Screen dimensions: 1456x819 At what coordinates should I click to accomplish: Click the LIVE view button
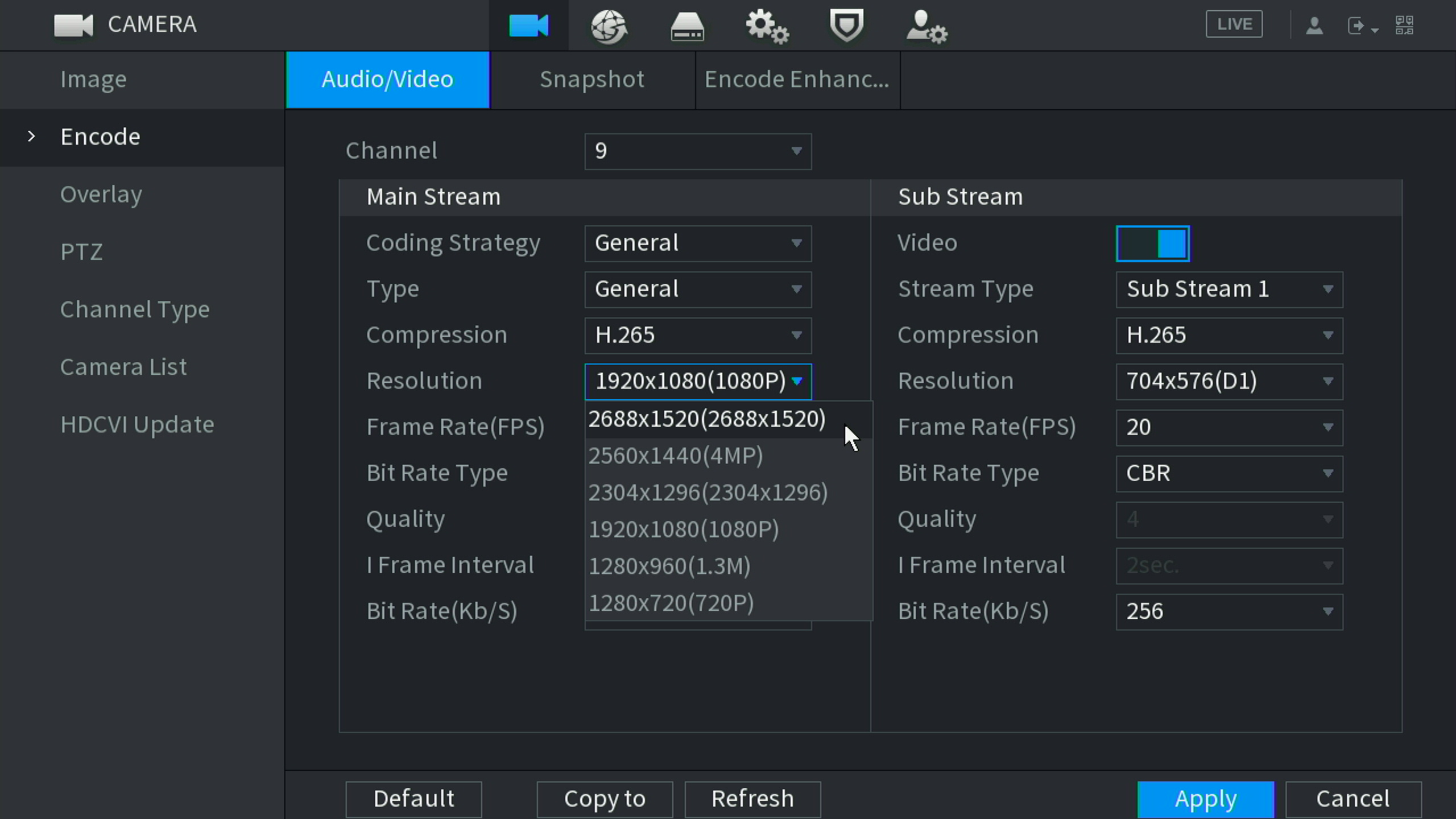pos(1234,24)
